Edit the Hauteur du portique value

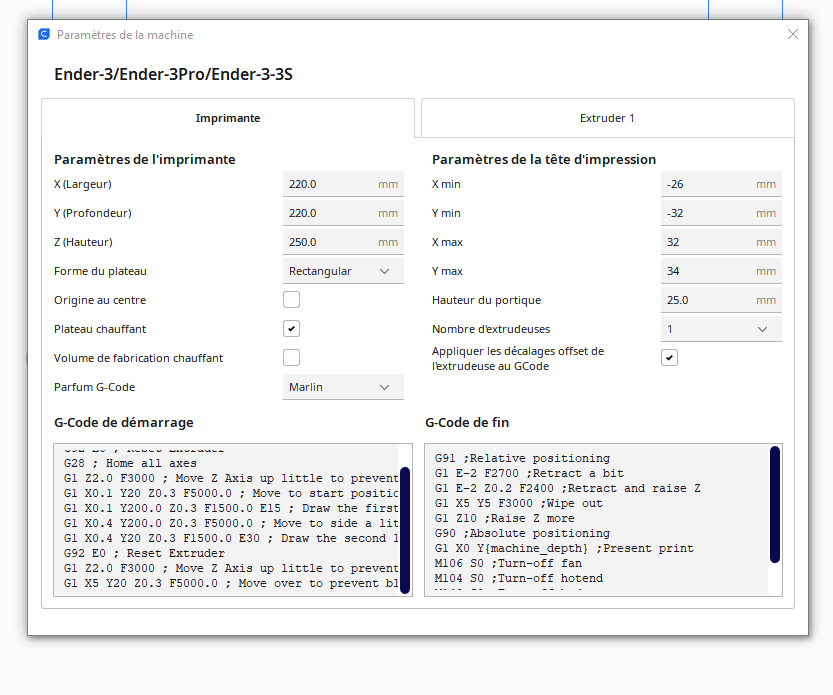coord(721,300)
